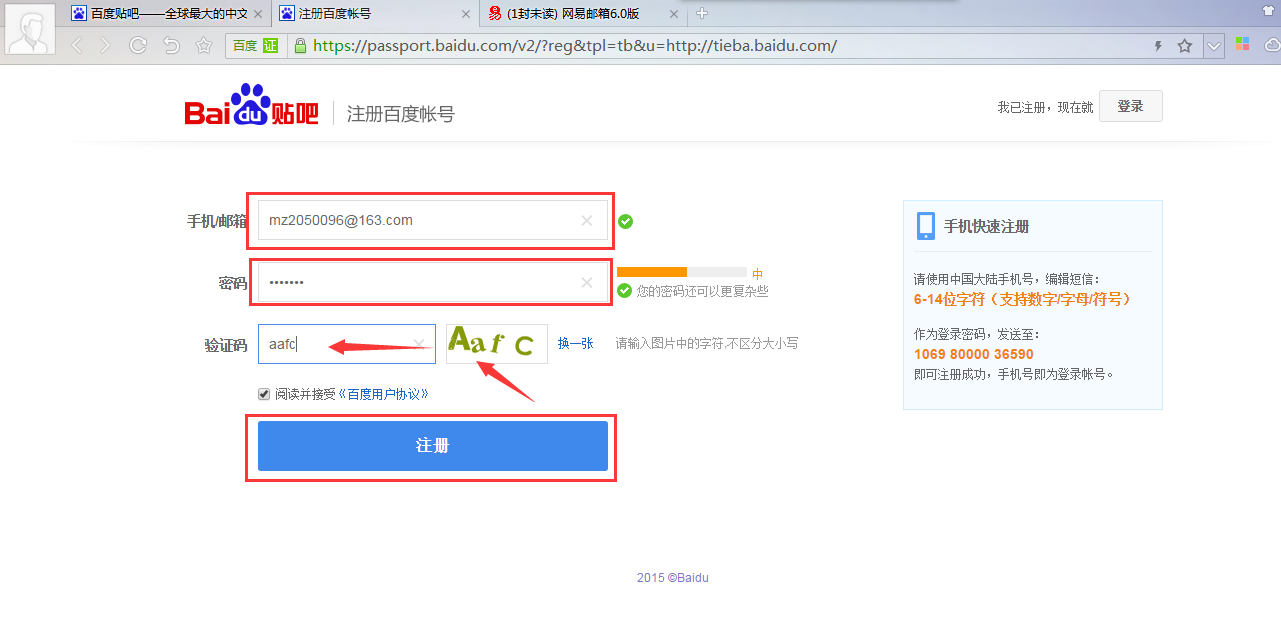
Task: Click the green 证 certificate badge
Action: pos(270,46)
